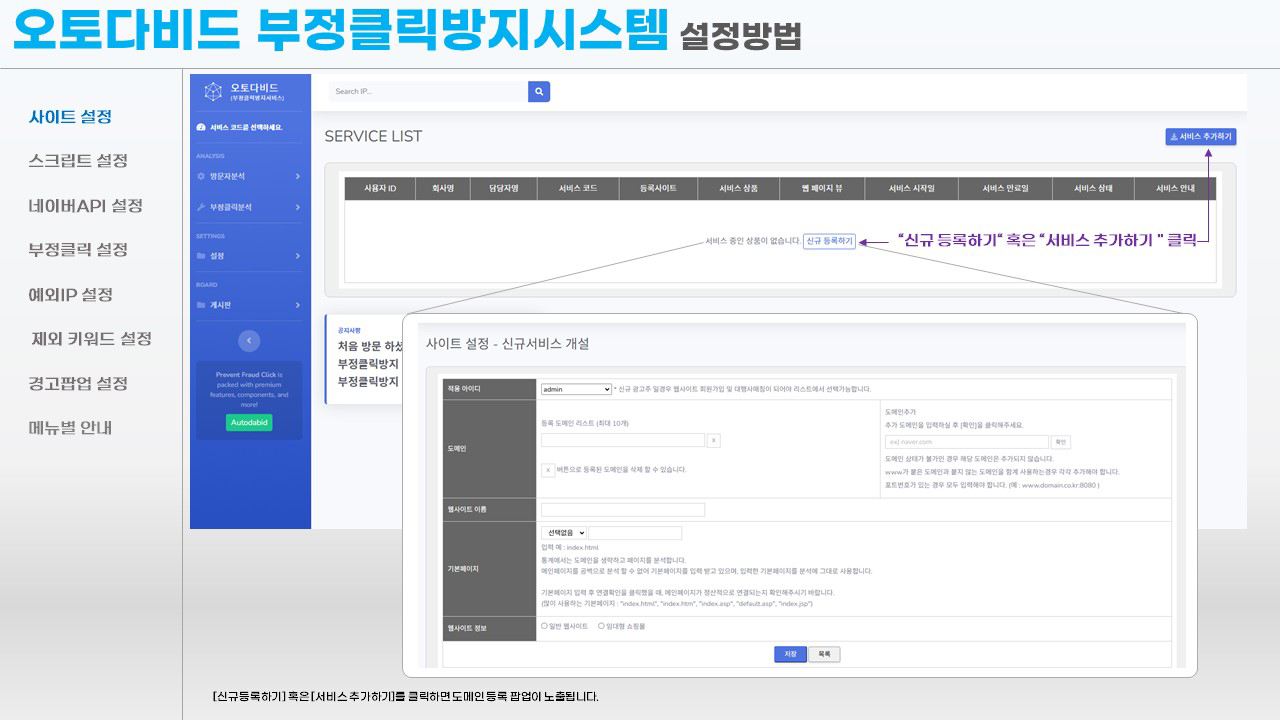Select the 일반 웹사이트 radio button
Viewport: 1280px width, 720px height.
[x=544, y=626]
